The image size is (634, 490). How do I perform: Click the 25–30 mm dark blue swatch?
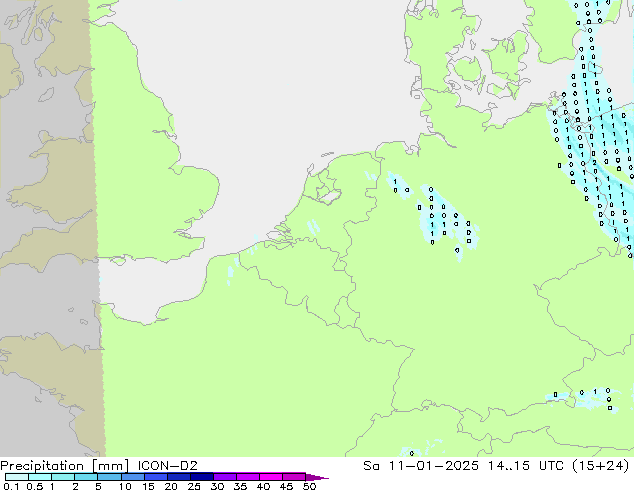(x=202, y=477)
